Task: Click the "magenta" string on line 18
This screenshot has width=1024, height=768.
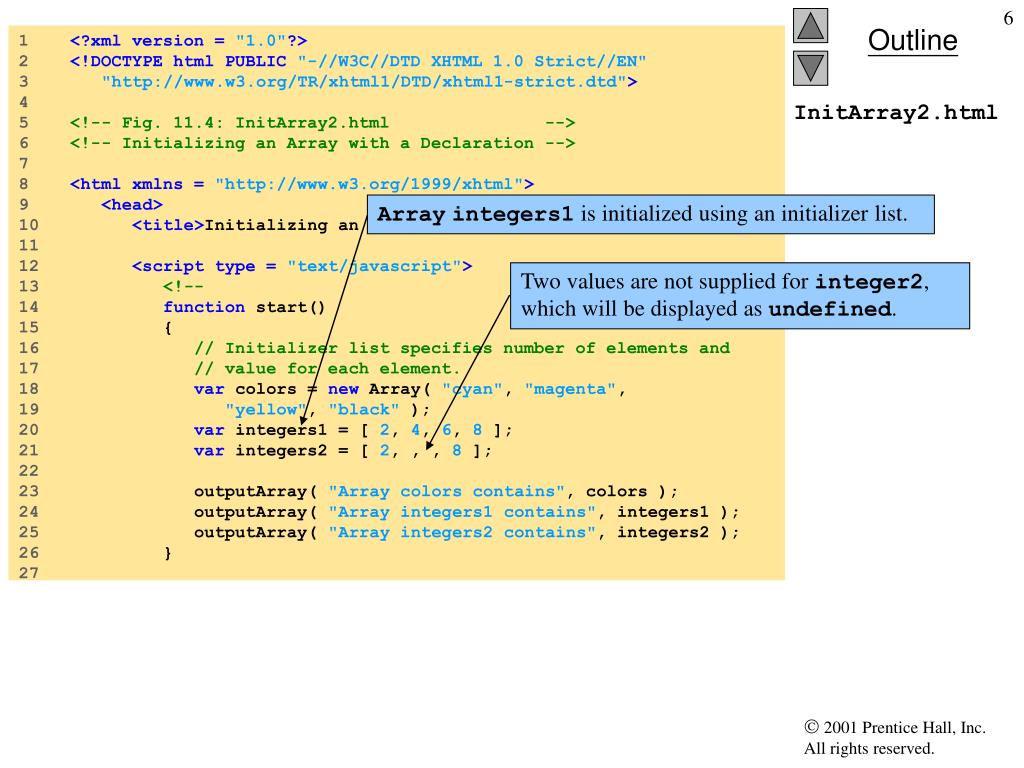Action: click(x=570, y=389)
